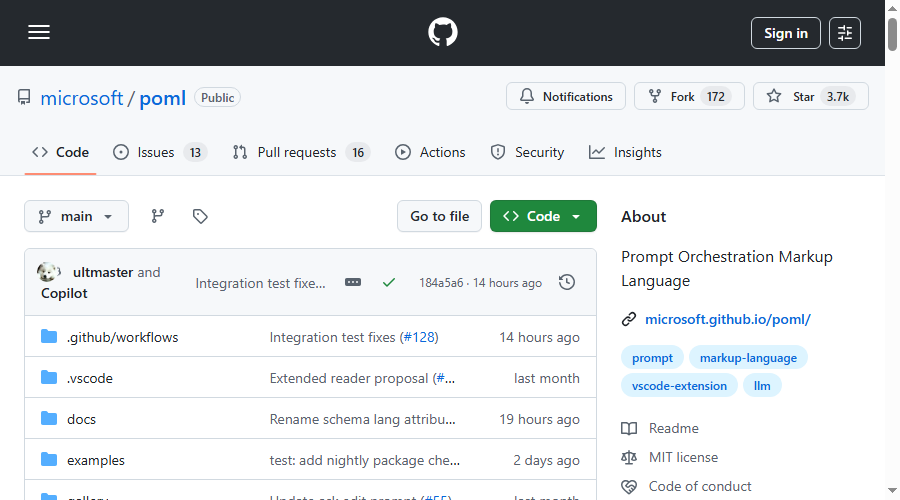Expand the green Code dropdown

pyautogui.click(x=543, y=216)
